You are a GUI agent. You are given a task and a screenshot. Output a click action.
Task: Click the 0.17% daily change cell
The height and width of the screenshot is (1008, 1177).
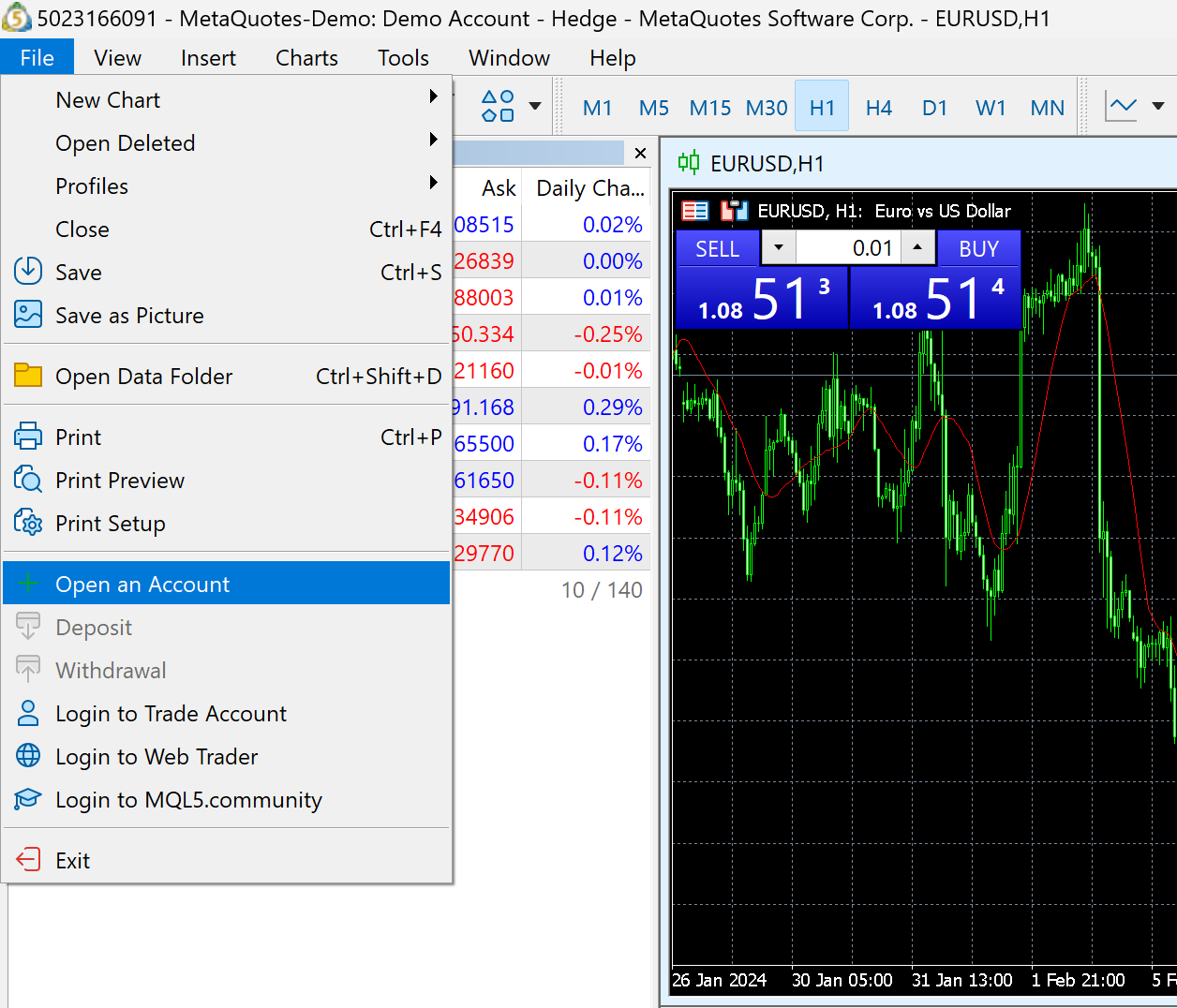point(587,444)
